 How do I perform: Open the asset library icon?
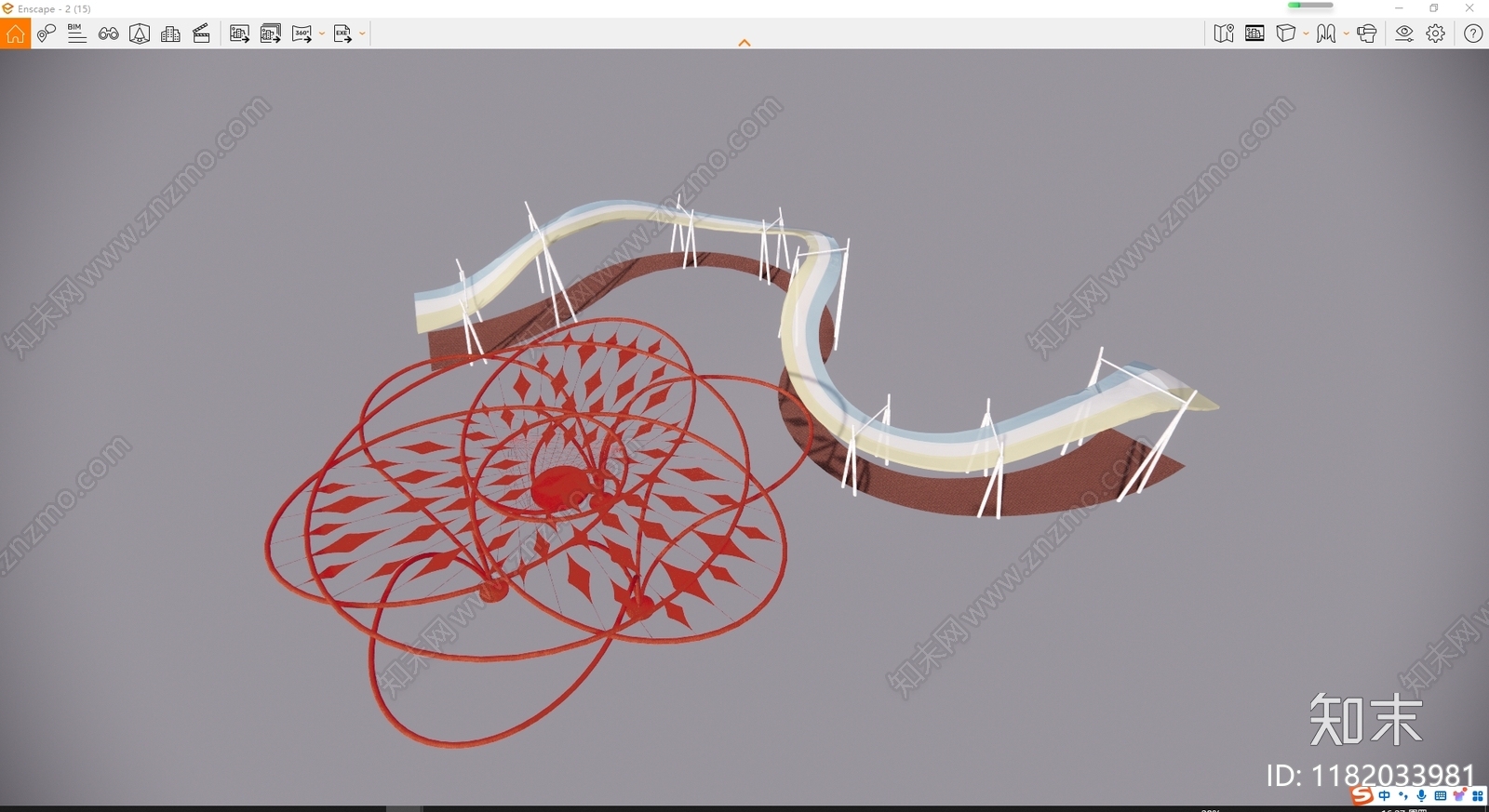1254,33
